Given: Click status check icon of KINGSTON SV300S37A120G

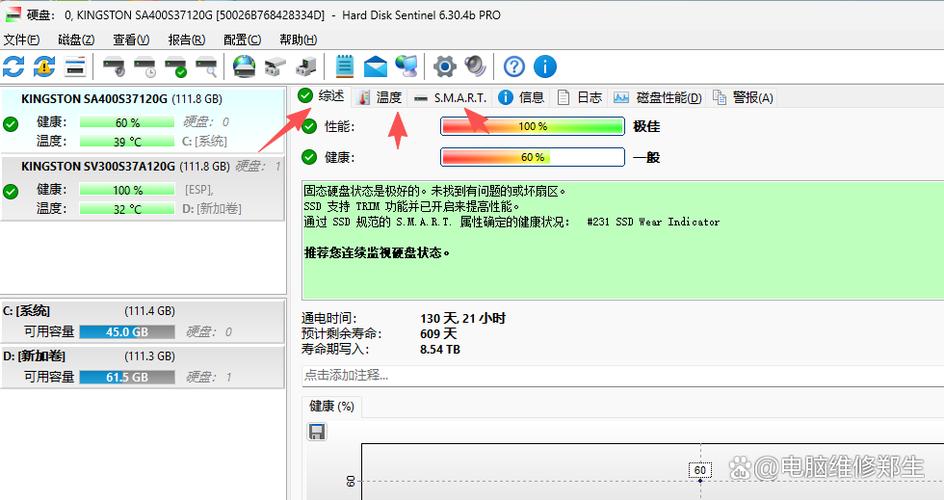Looking at the screenshot, I should 10,192.
